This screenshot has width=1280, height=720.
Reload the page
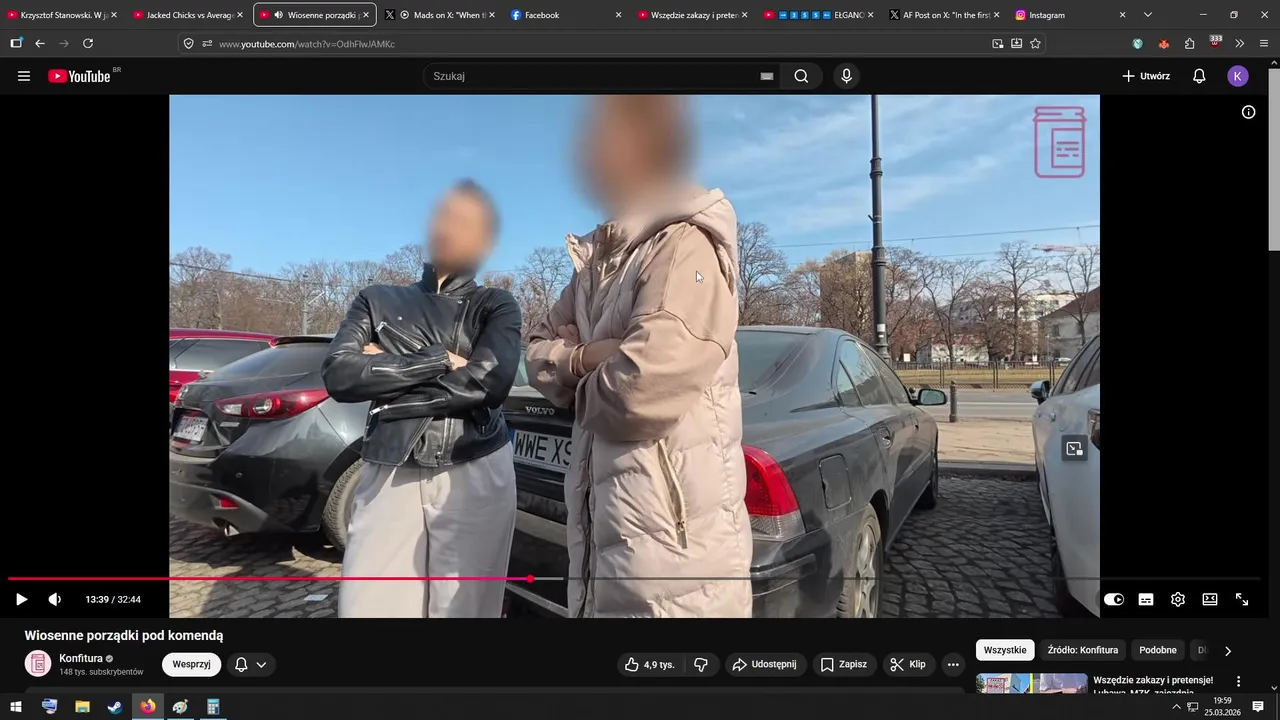(88, 43)
